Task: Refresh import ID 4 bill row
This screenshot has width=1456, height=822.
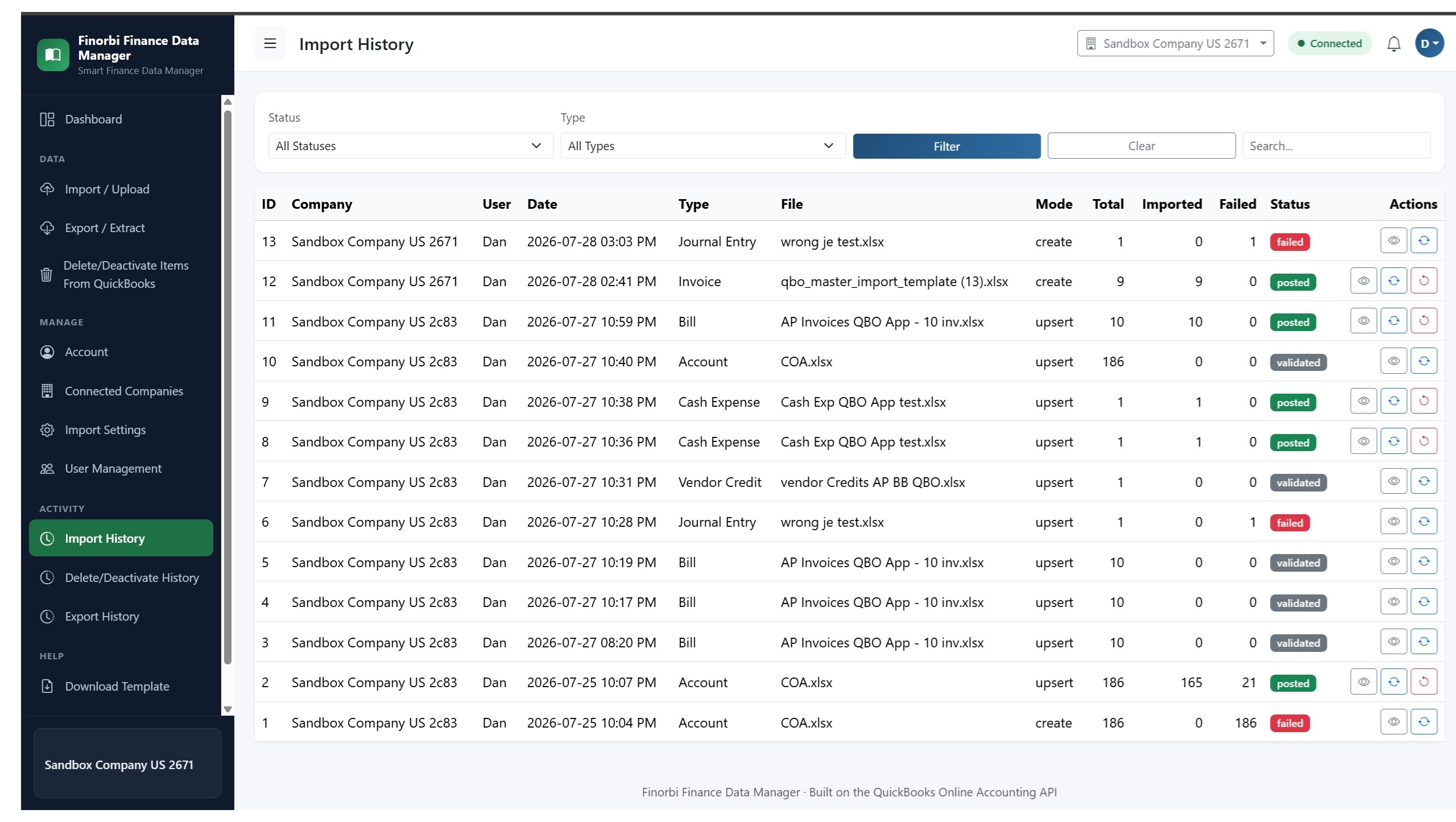Action: coord(1424,601)
